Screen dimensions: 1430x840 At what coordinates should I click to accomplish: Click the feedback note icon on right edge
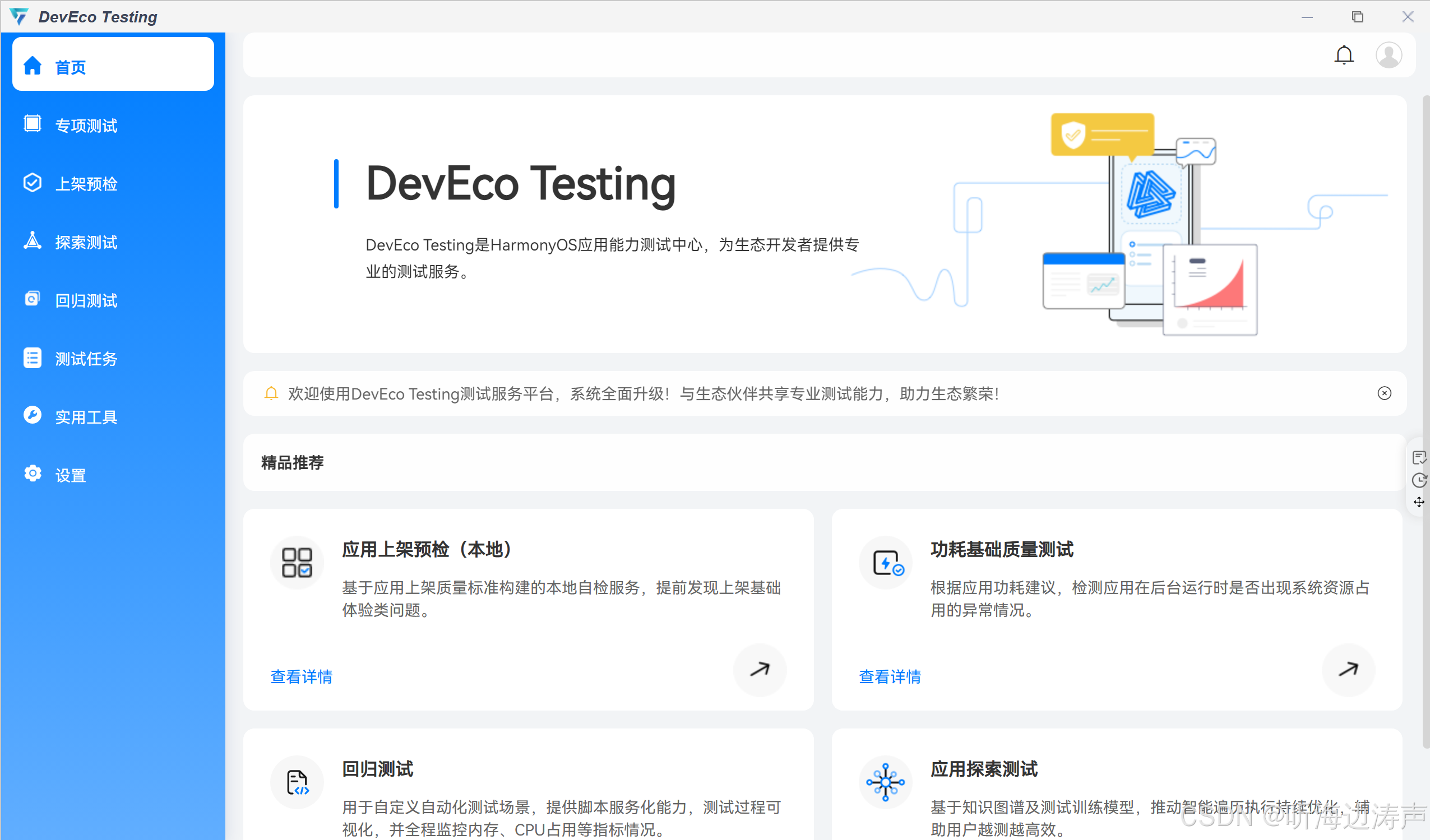(x=1419, y=458)
